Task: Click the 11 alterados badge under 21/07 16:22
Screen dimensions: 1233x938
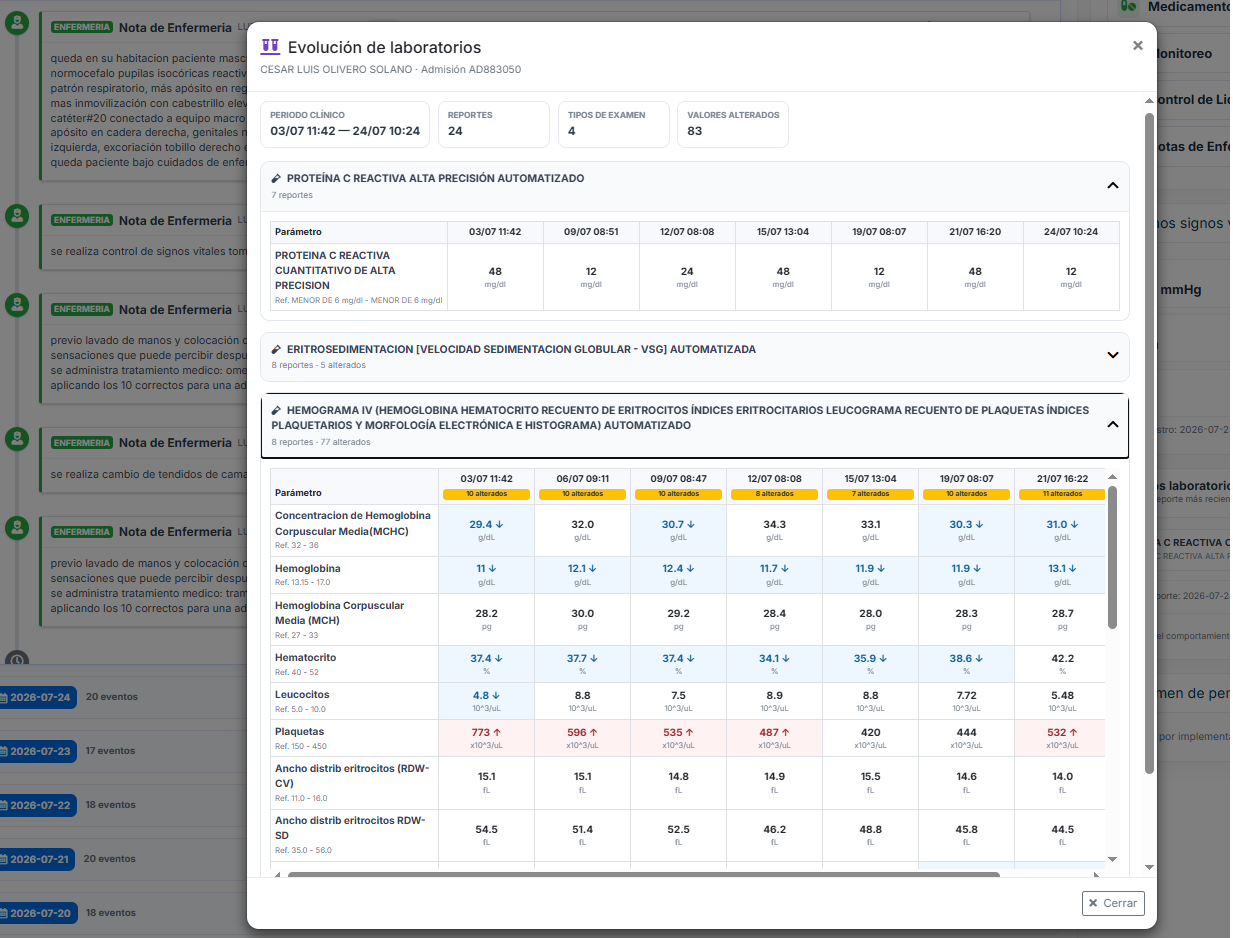Action: [x=1062, y=494]
